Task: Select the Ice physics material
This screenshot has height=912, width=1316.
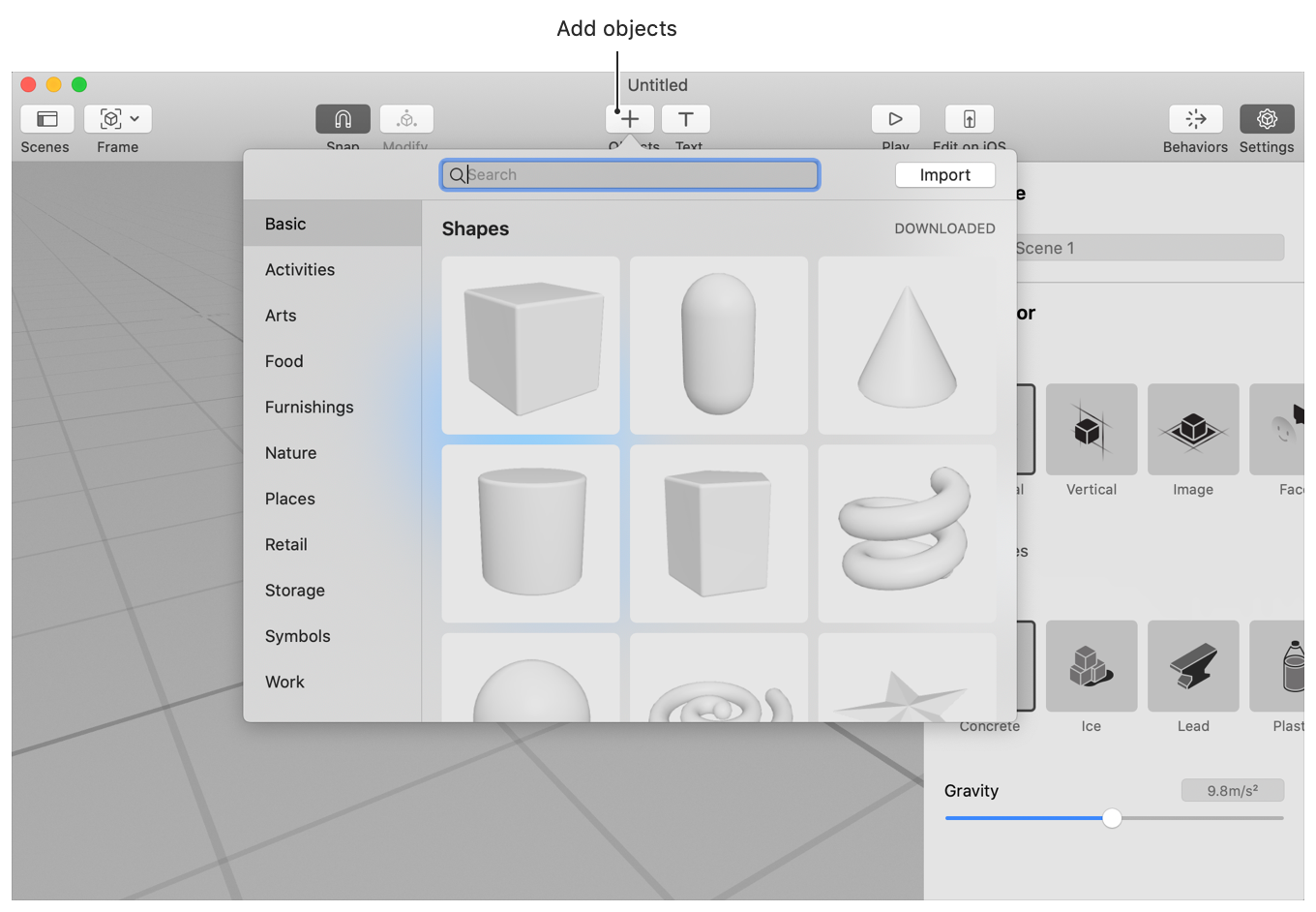Action: point(1092,665)
